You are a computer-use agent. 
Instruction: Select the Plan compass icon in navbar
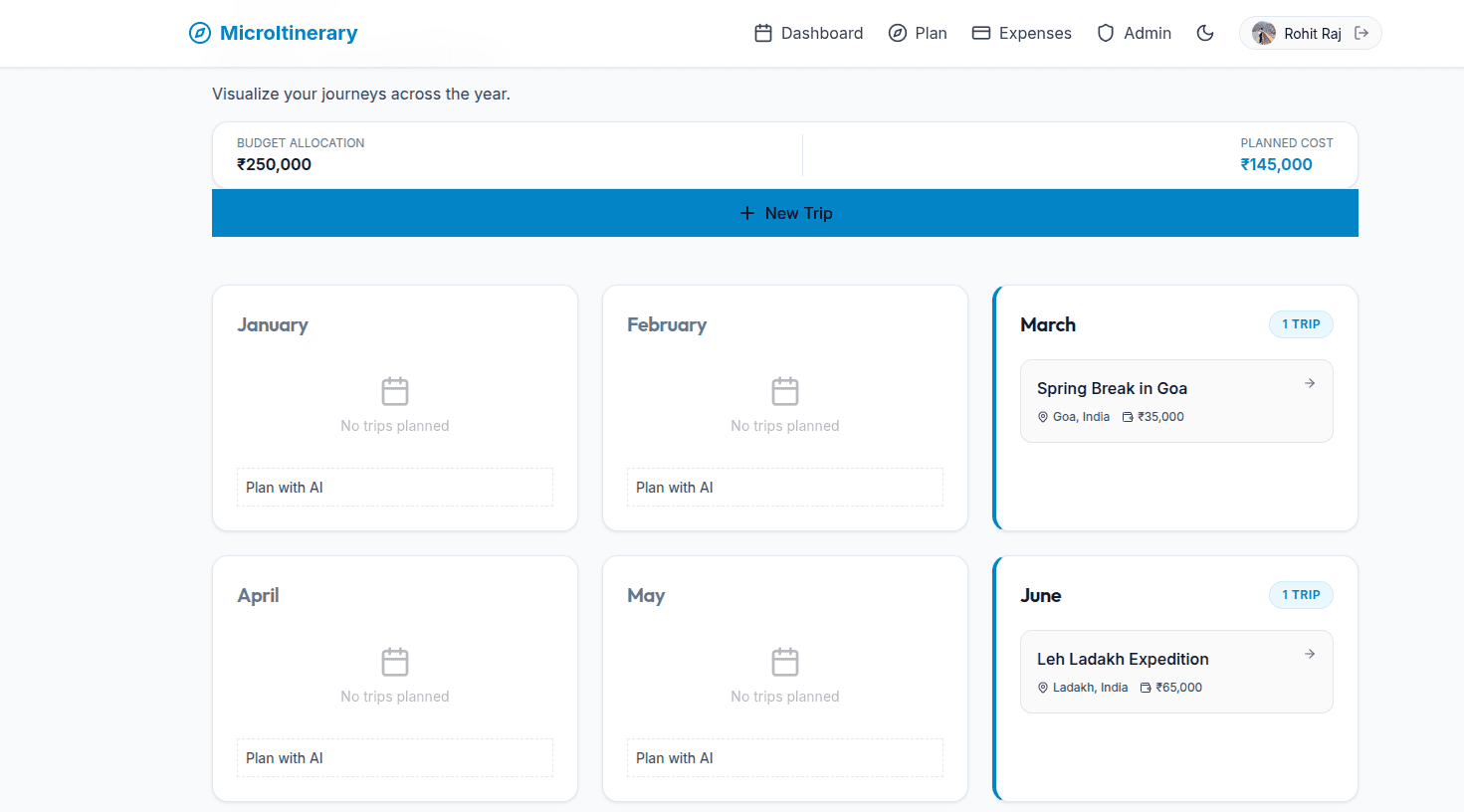pyautogui.click(x=897, y=32)
